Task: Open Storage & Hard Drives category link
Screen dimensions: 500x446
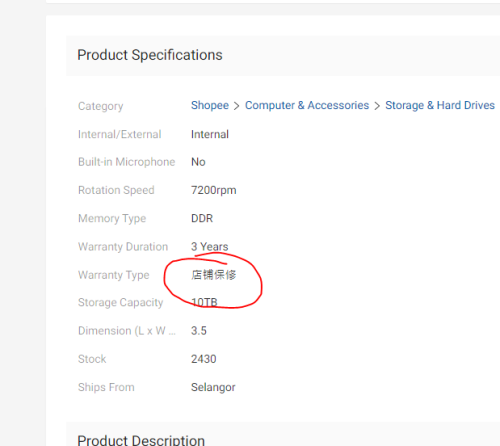Action: click(x=440, y=105)
